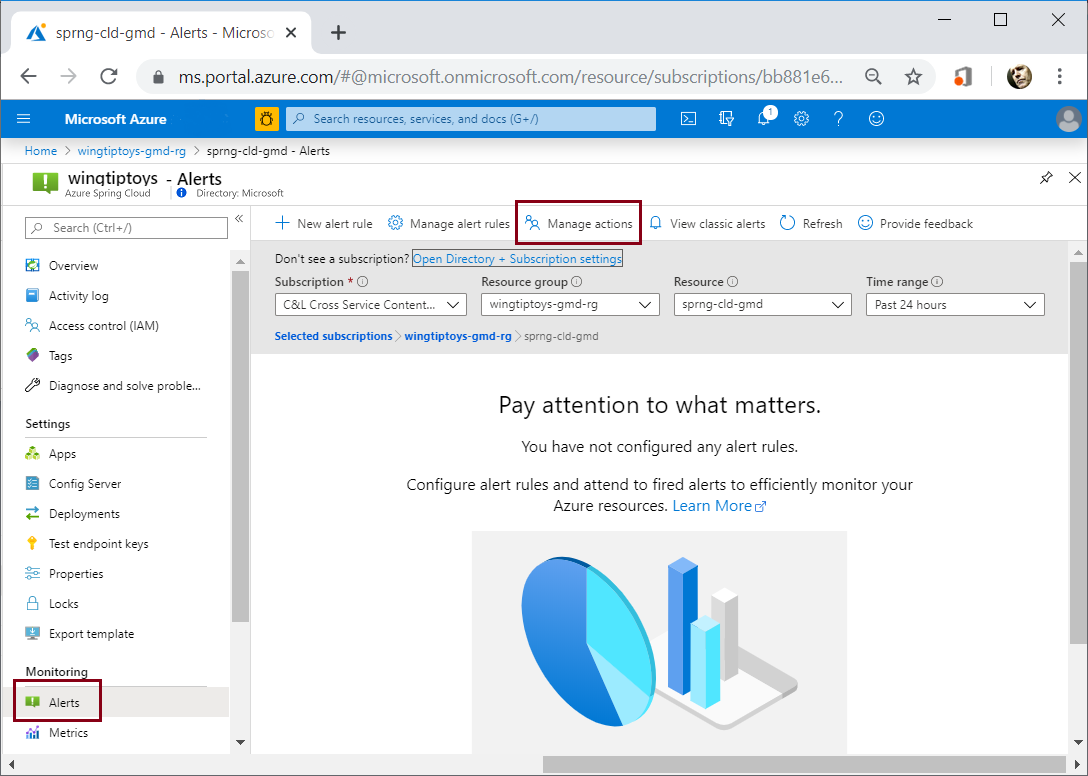Open the Resource dropdown
The width and height of the screenshot is (1088, 776).
click(763, 305)
